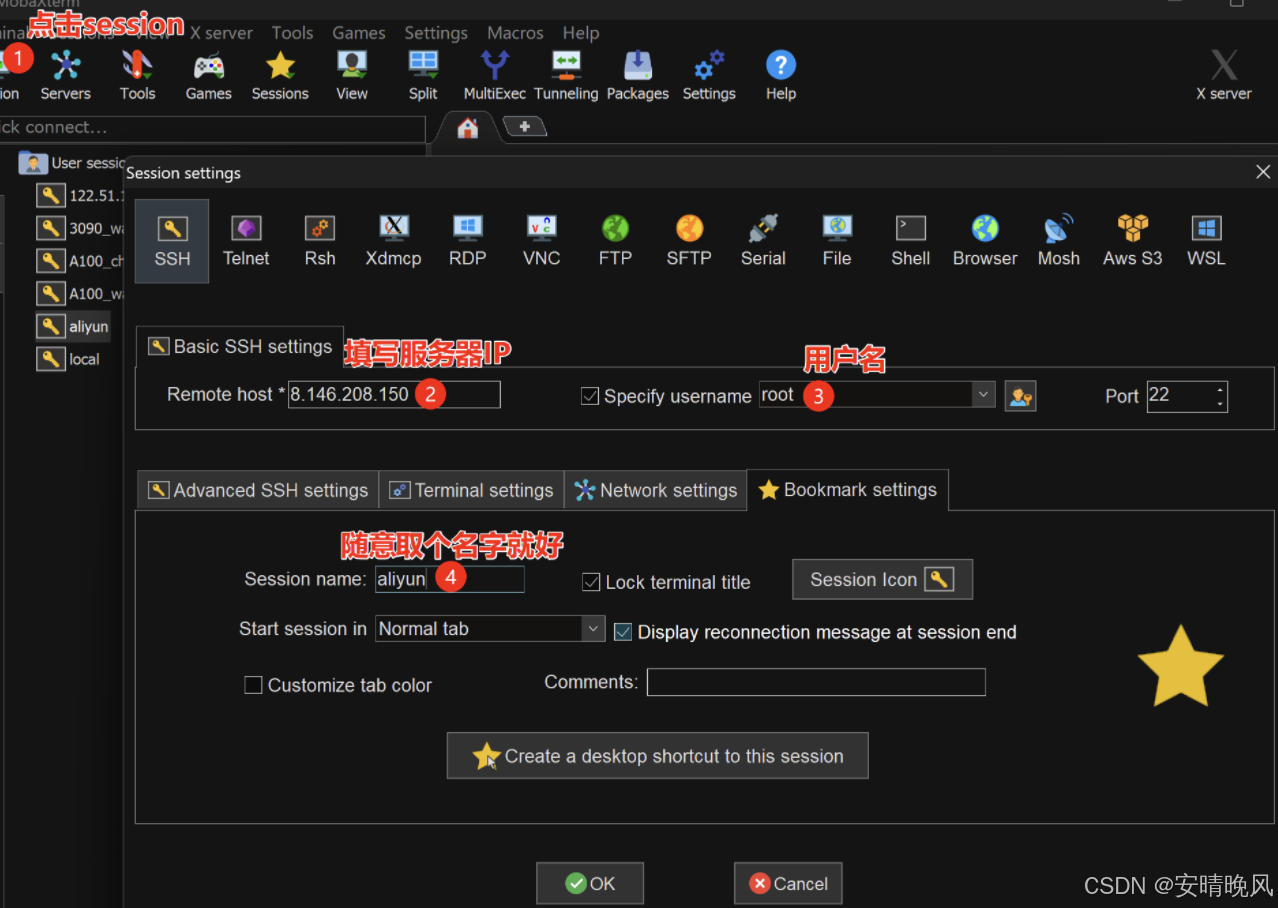This screenshot has width=1278, height=908.
Task: Click the Port number field
Action: [x=1178, y=395]
